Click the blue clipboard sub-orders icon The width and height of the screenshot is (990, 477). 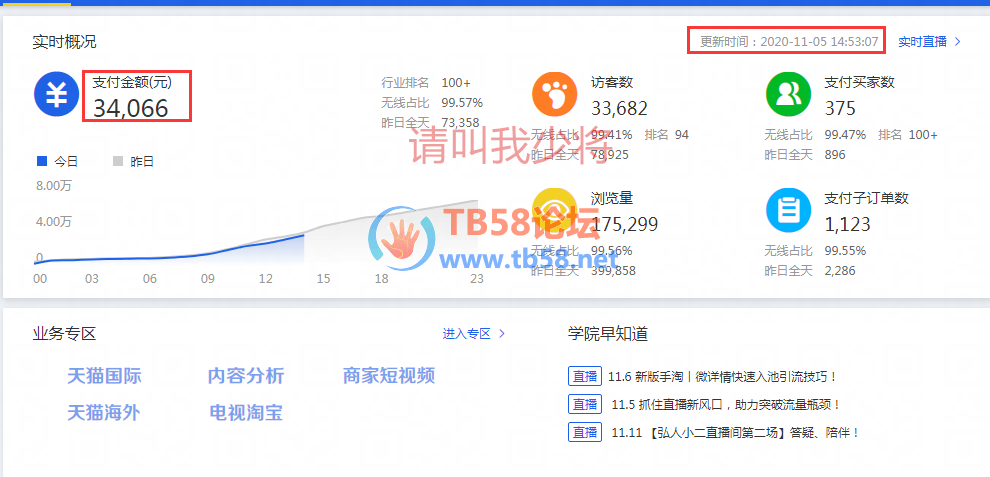[787, 209]
